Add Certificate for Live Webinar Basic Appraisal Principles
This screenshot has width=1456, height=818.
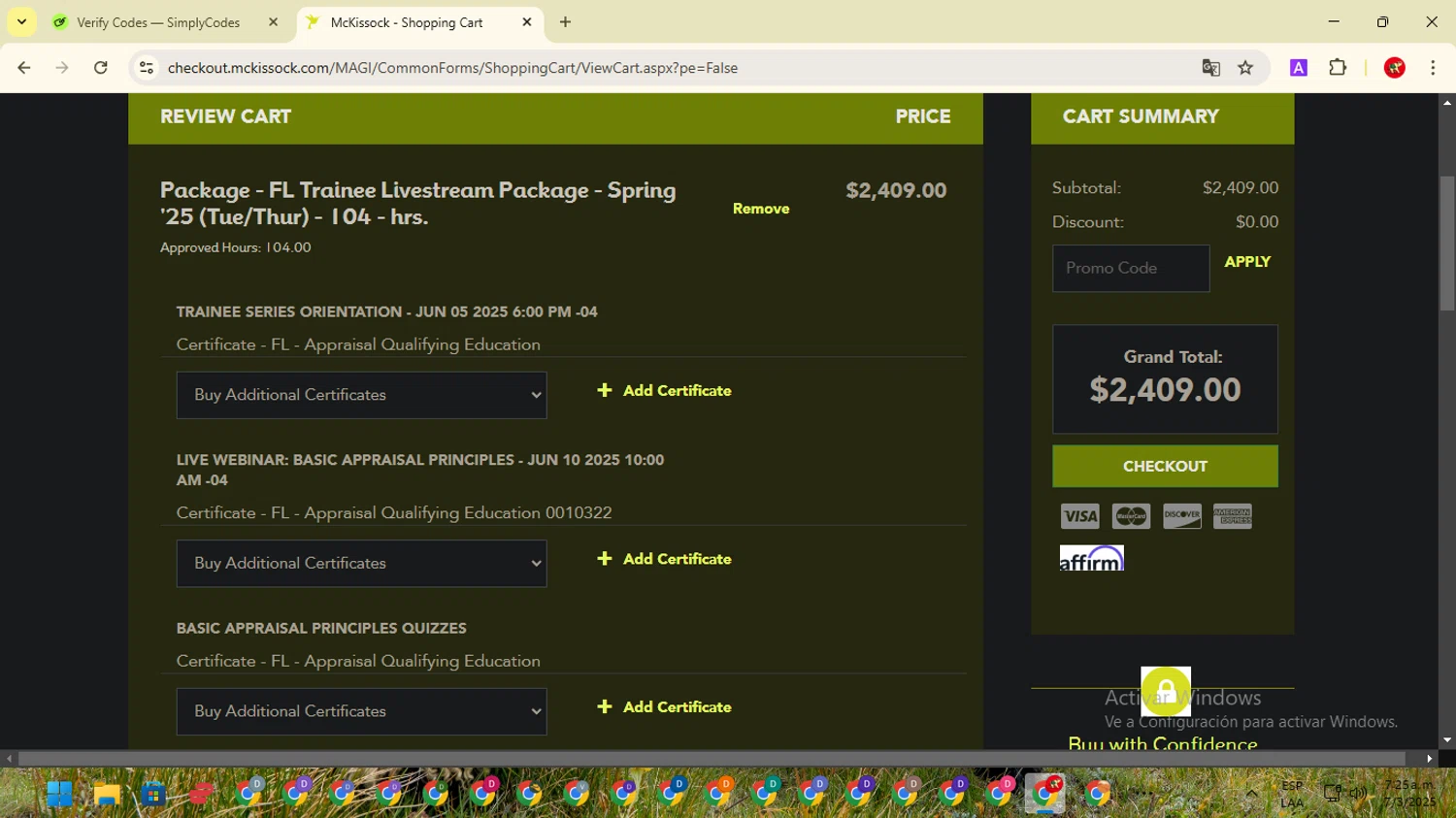tap(665, 559)
